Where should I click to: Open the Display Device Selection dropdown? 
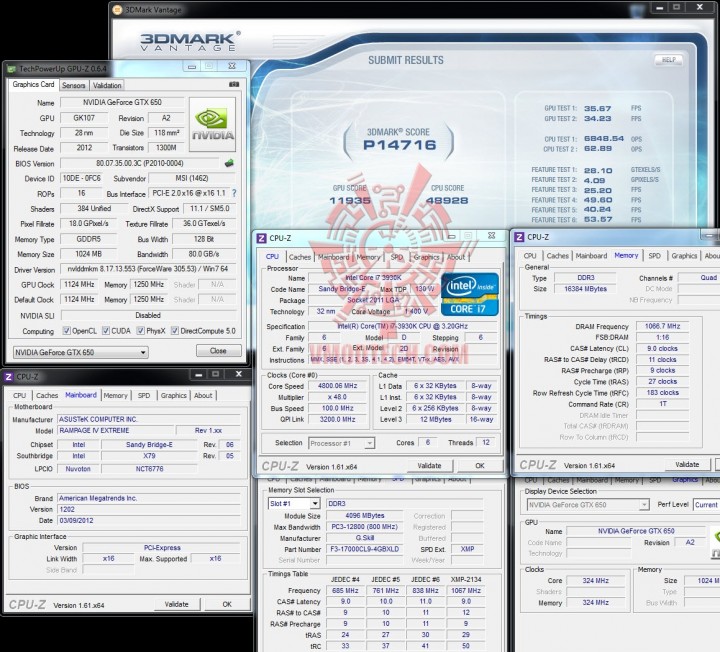pyautogui.click(x=588, y=505)
